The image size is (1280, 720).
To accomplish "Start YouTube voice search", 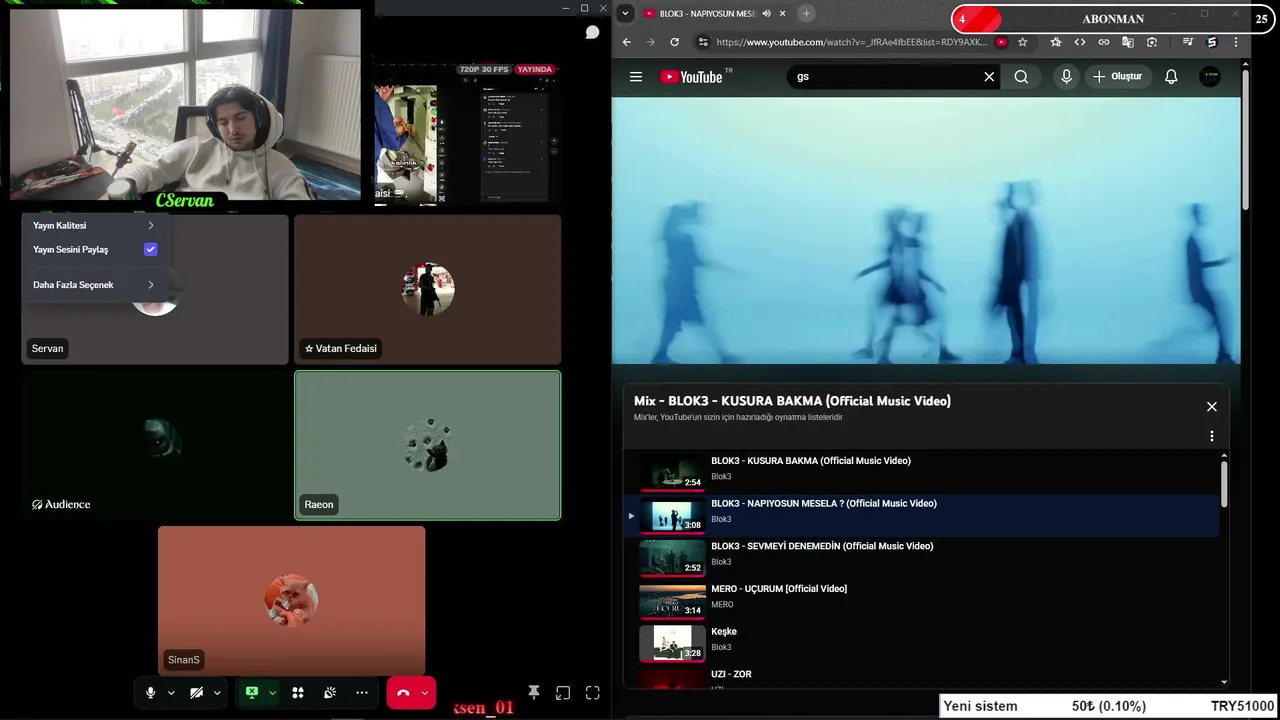I will (1066, 77).
